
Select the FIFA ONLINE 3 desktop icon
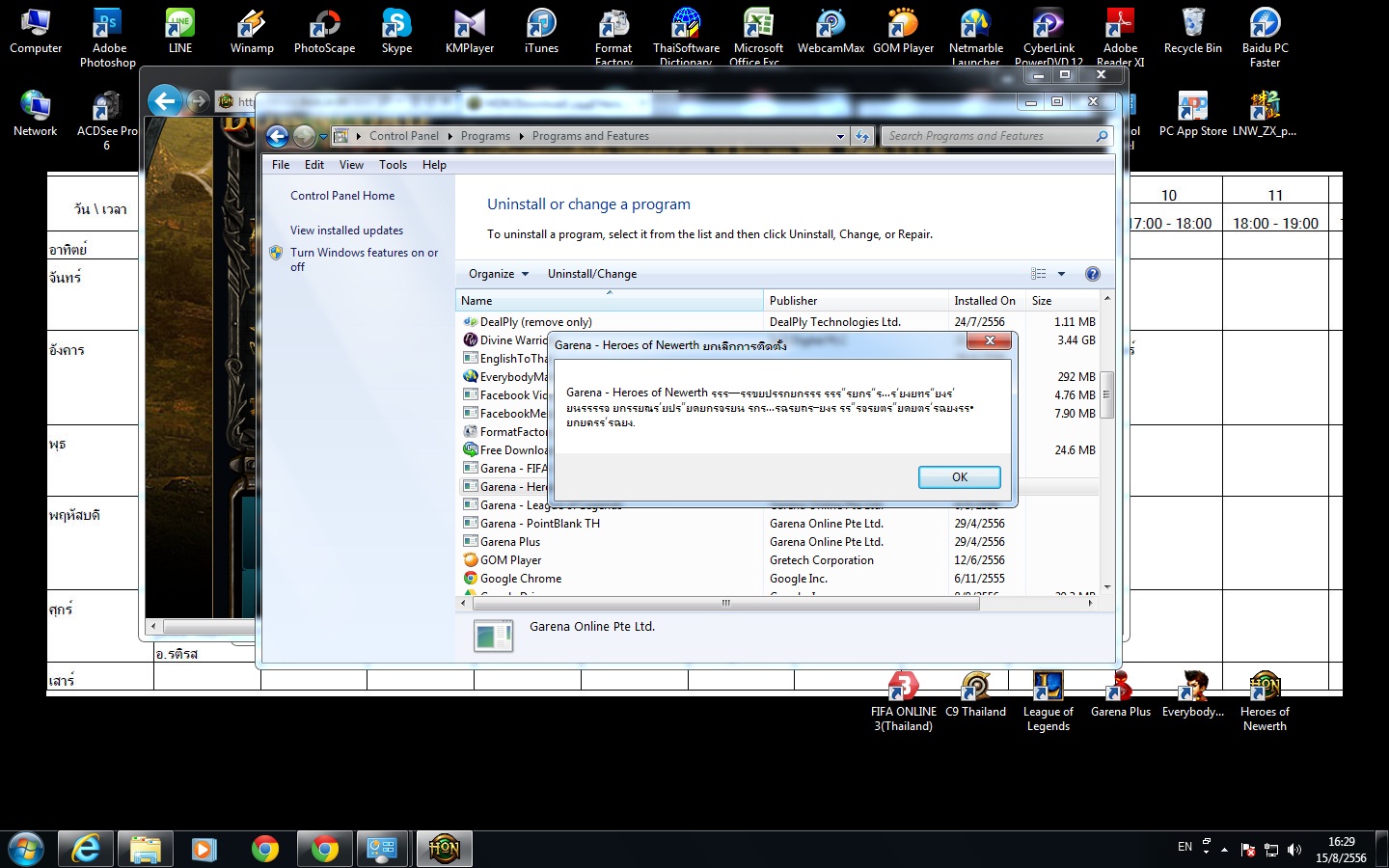tap(904, 702)
